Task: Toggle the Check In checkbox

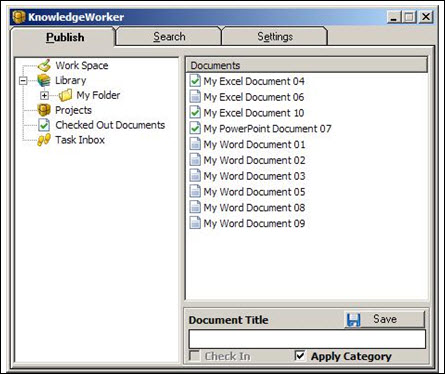Action: click(x=194, y=356)
